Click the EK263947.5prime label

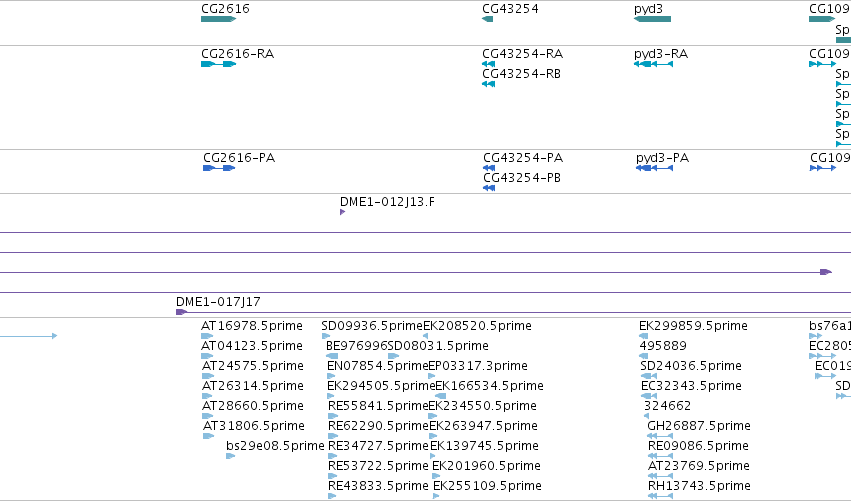pyautogui.click(x=483, y=426)
